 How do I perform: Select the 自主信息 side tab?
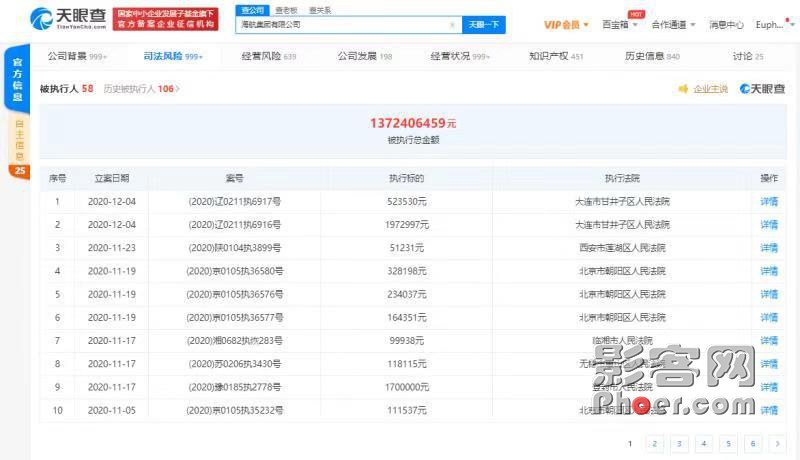point(19,140)
